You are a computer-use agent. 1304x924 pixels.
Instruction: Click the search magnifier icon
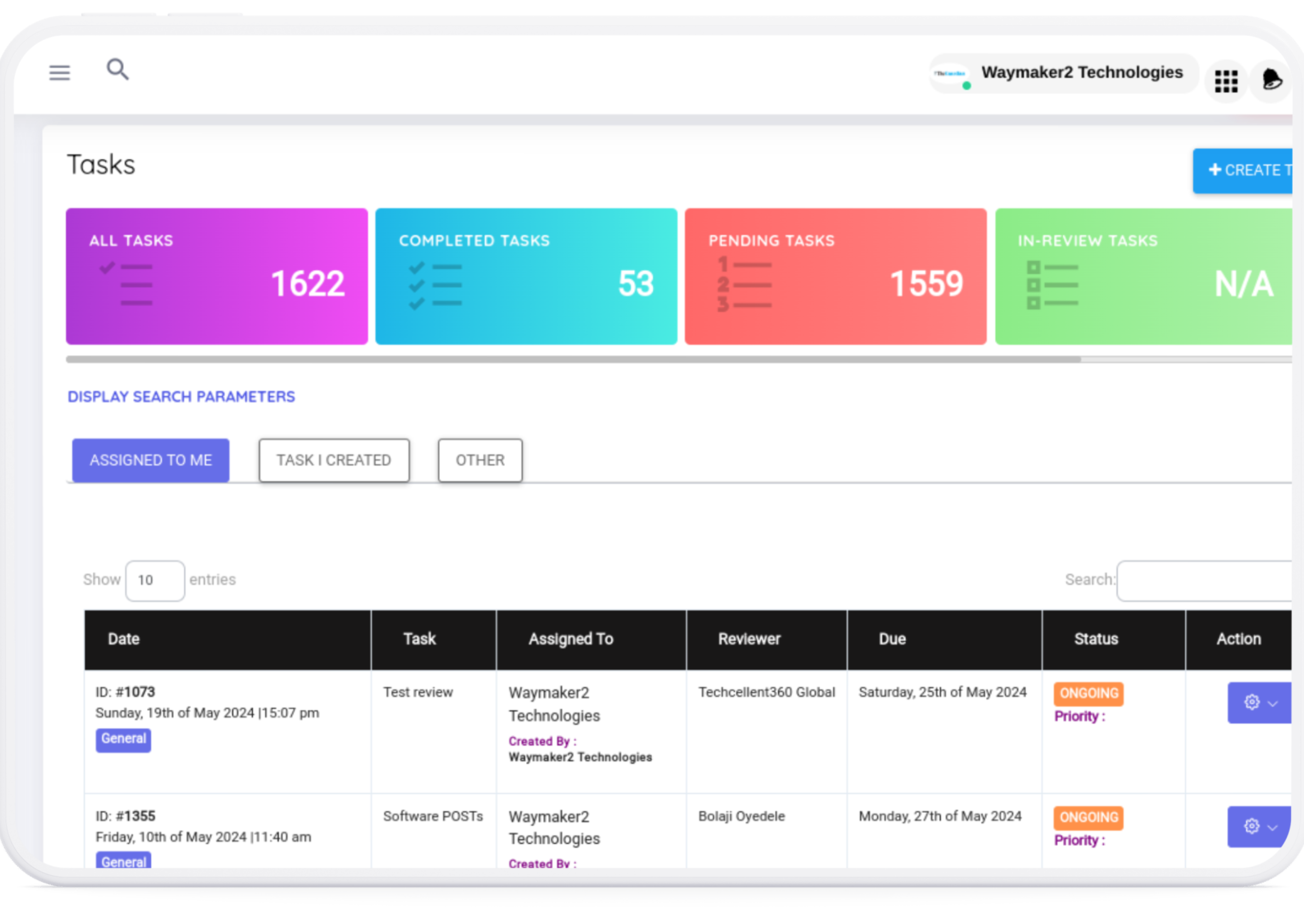tap(118, 70)
